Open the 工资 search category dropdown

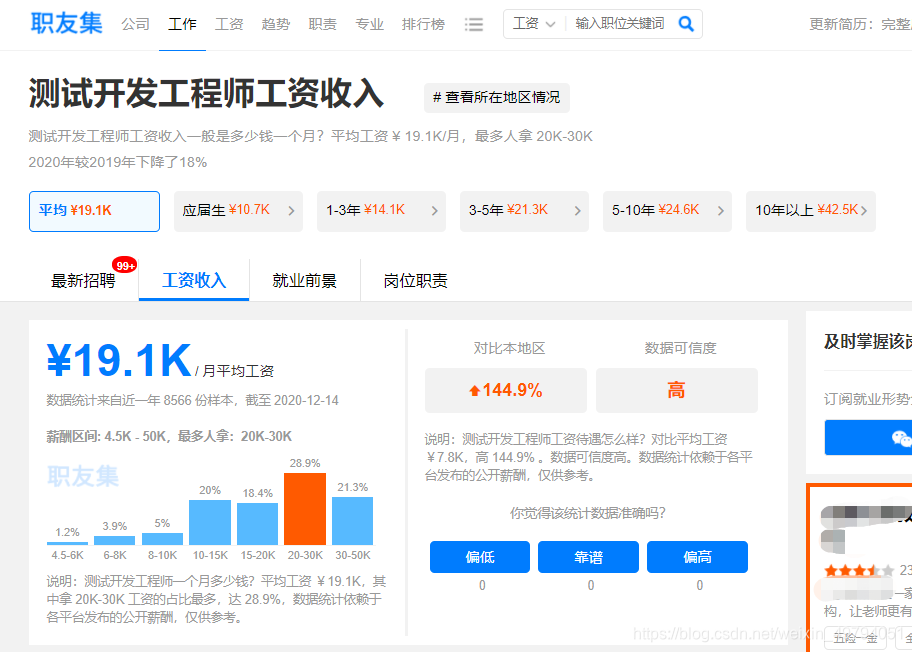click(534, 22)
